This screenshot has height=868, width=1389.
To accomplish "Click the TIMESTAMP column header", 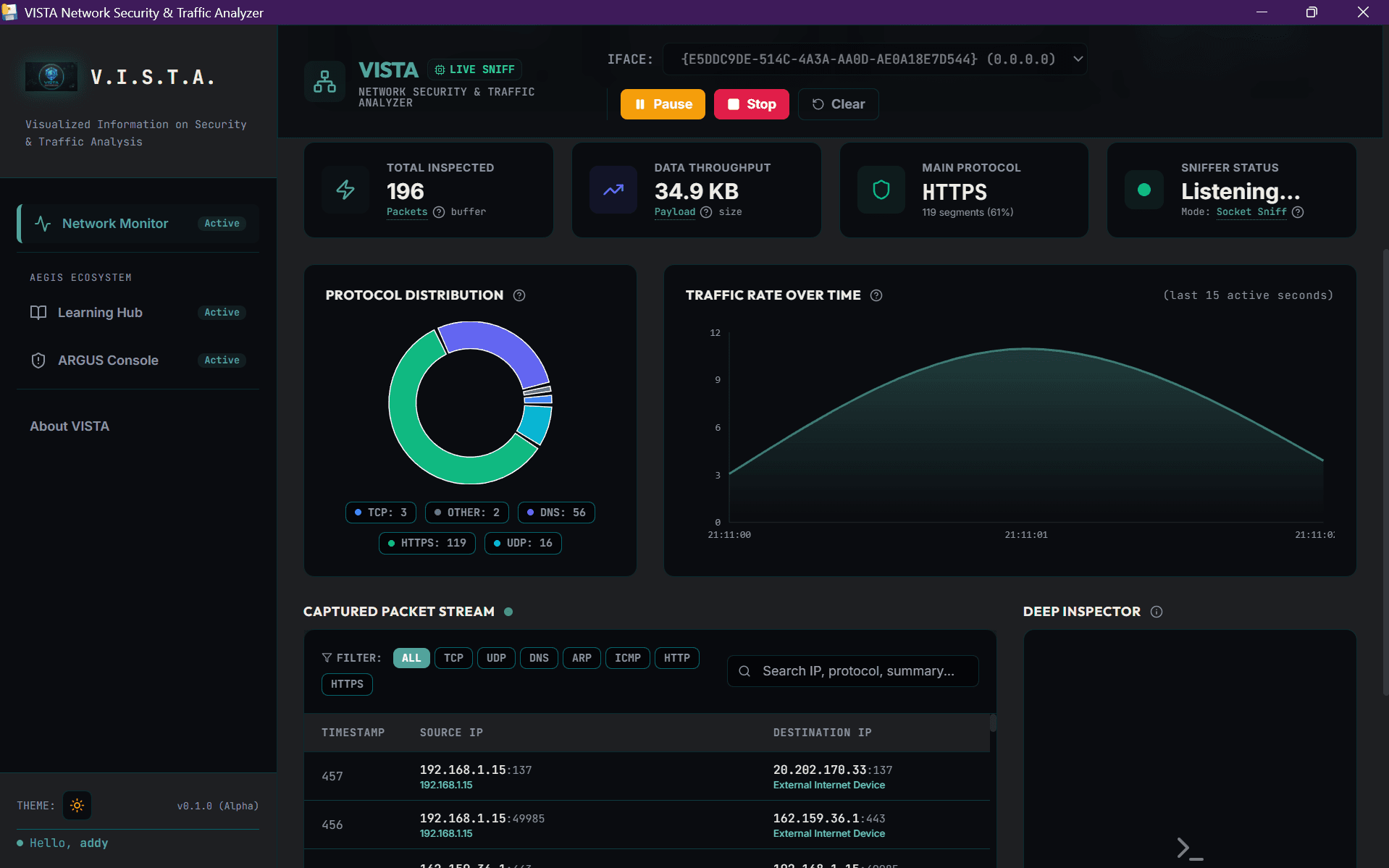I will [x=353, y=733].
